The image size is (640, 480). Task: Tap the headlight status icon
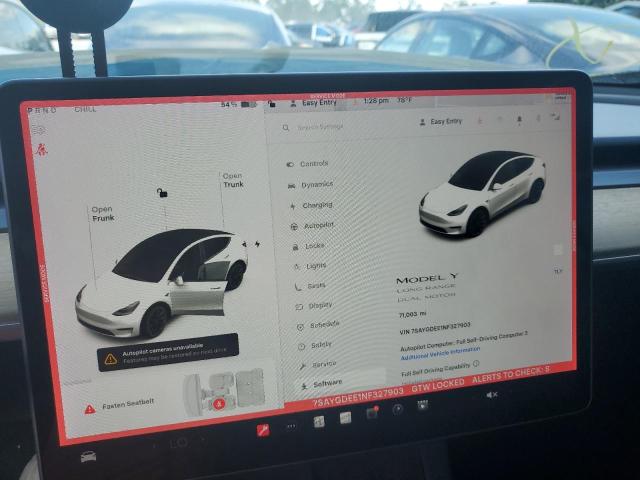[x=39, y=130]
